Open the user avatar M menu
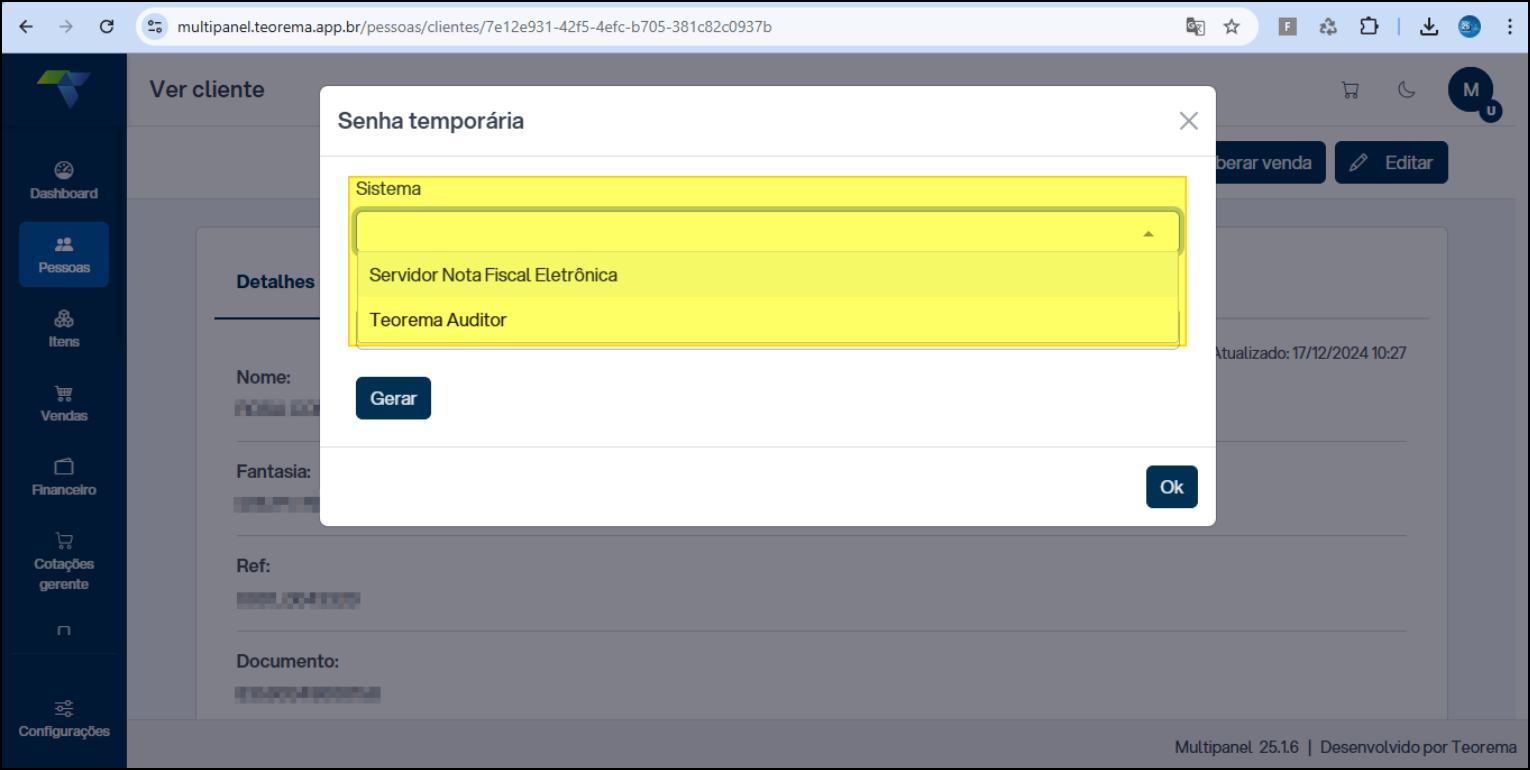Image resolution: width=1530 pixels, height=770 pixels. (1471, 90)
